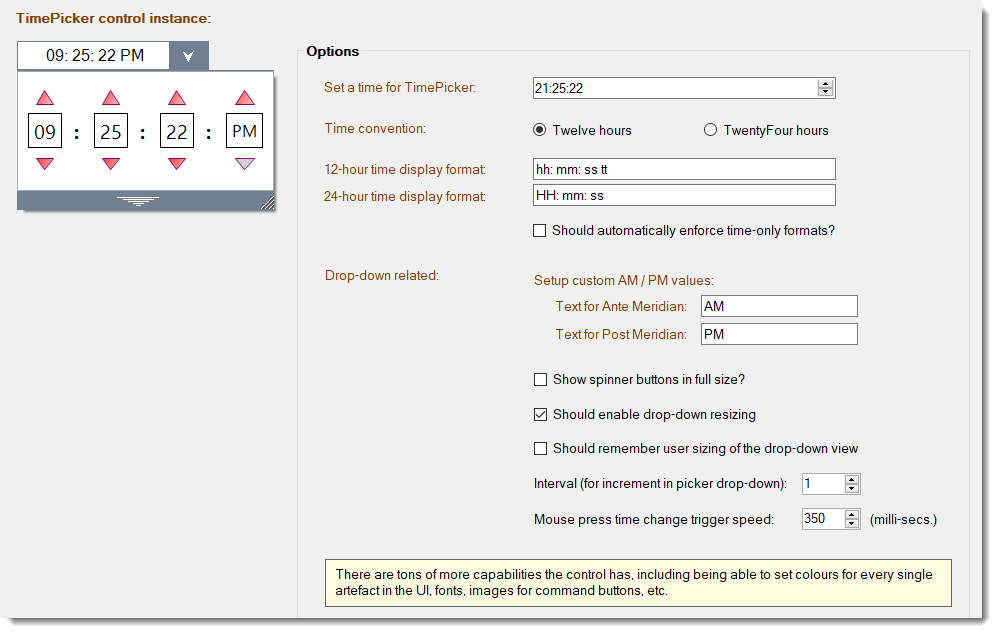Select the TwentyFour hours radio button
This screenshot has height=633, width=997.
710,130
